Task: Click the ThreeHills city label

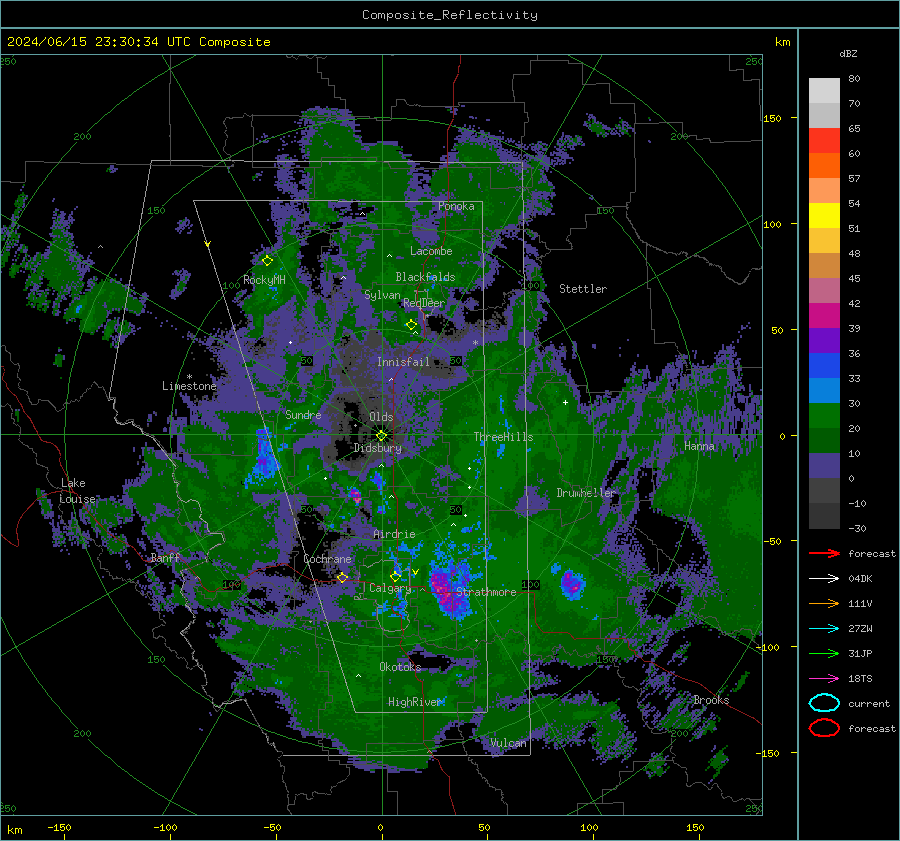Action: [x=503, y=437]
